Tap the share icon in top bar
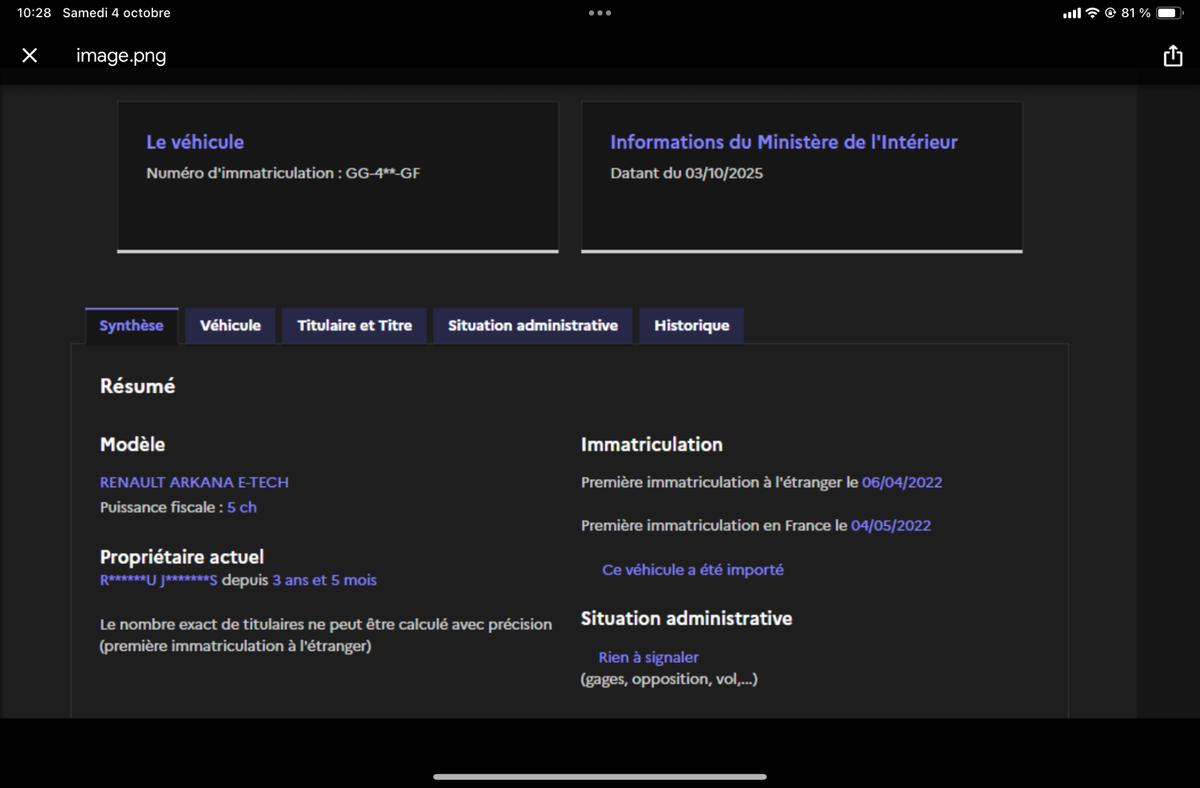This screenshot has height=788, width=1200. [x=1173, y=57]
